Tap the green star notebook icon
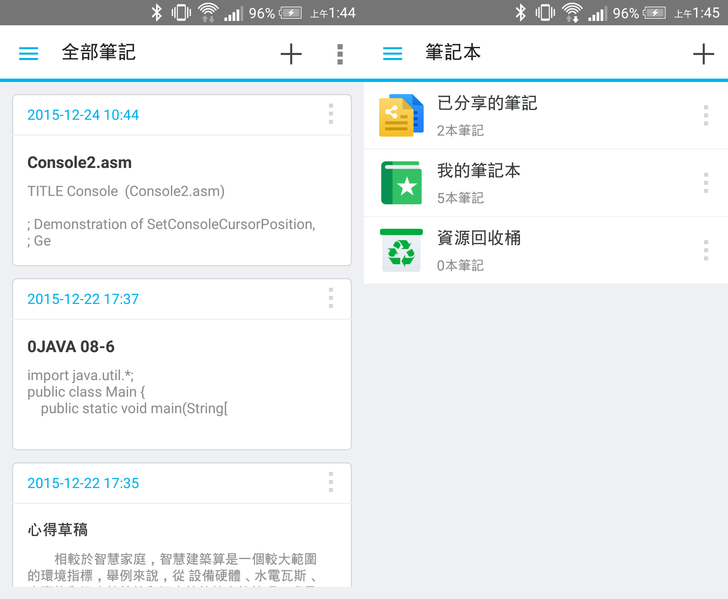This screenshot has height=599, width=728. 401,183
